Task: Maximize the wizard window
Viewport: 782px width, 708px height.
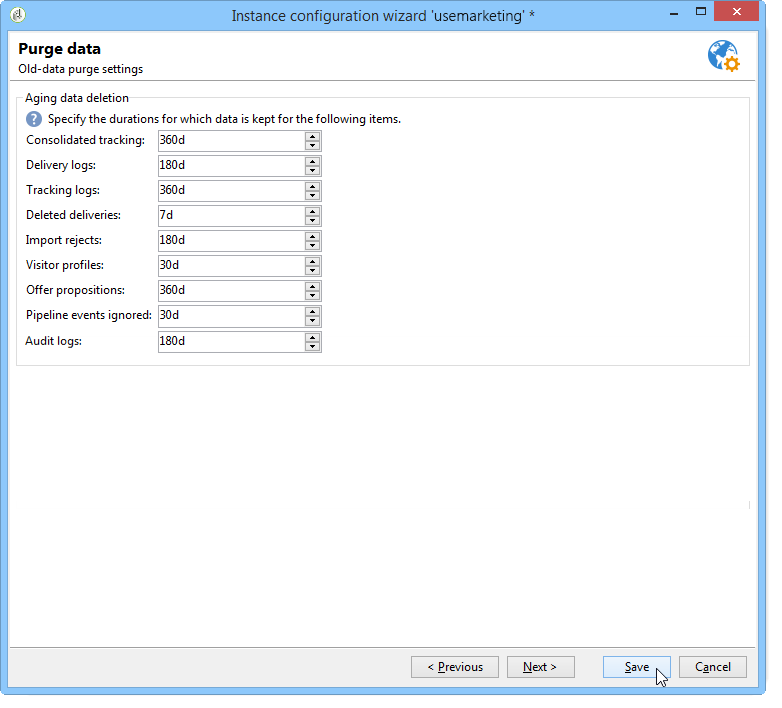Action: [701, 11]
